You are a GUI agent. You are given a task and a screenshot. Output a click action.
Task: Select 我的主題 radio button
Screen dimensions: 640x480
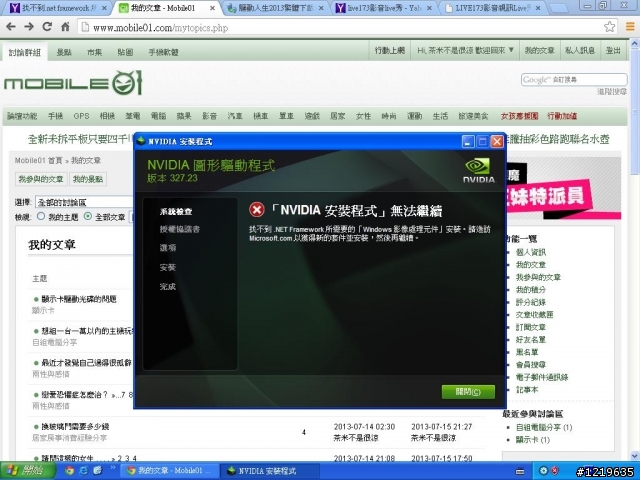(x=40, y=216)
